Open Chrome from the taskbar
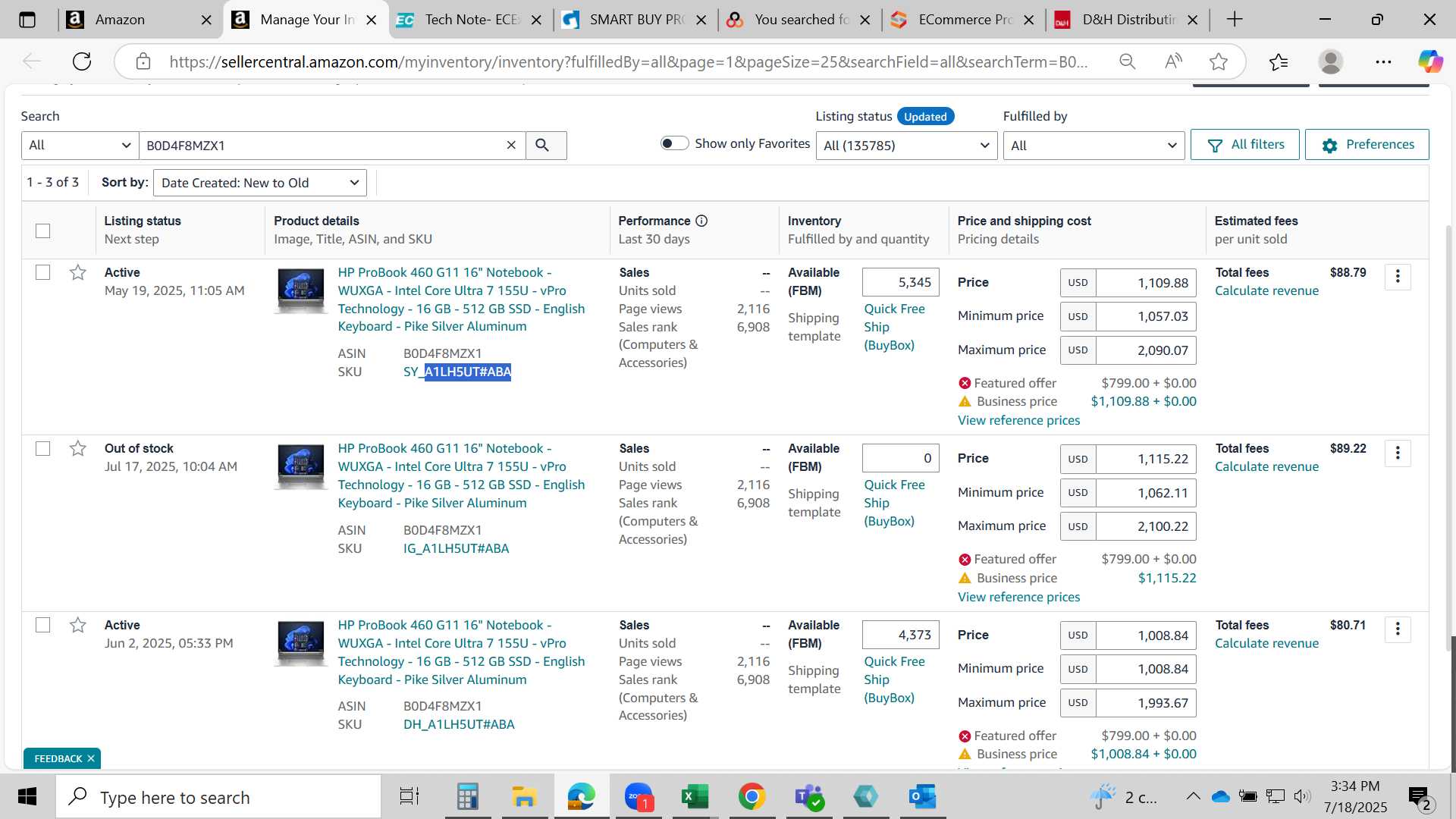 (x=752, y=796)
